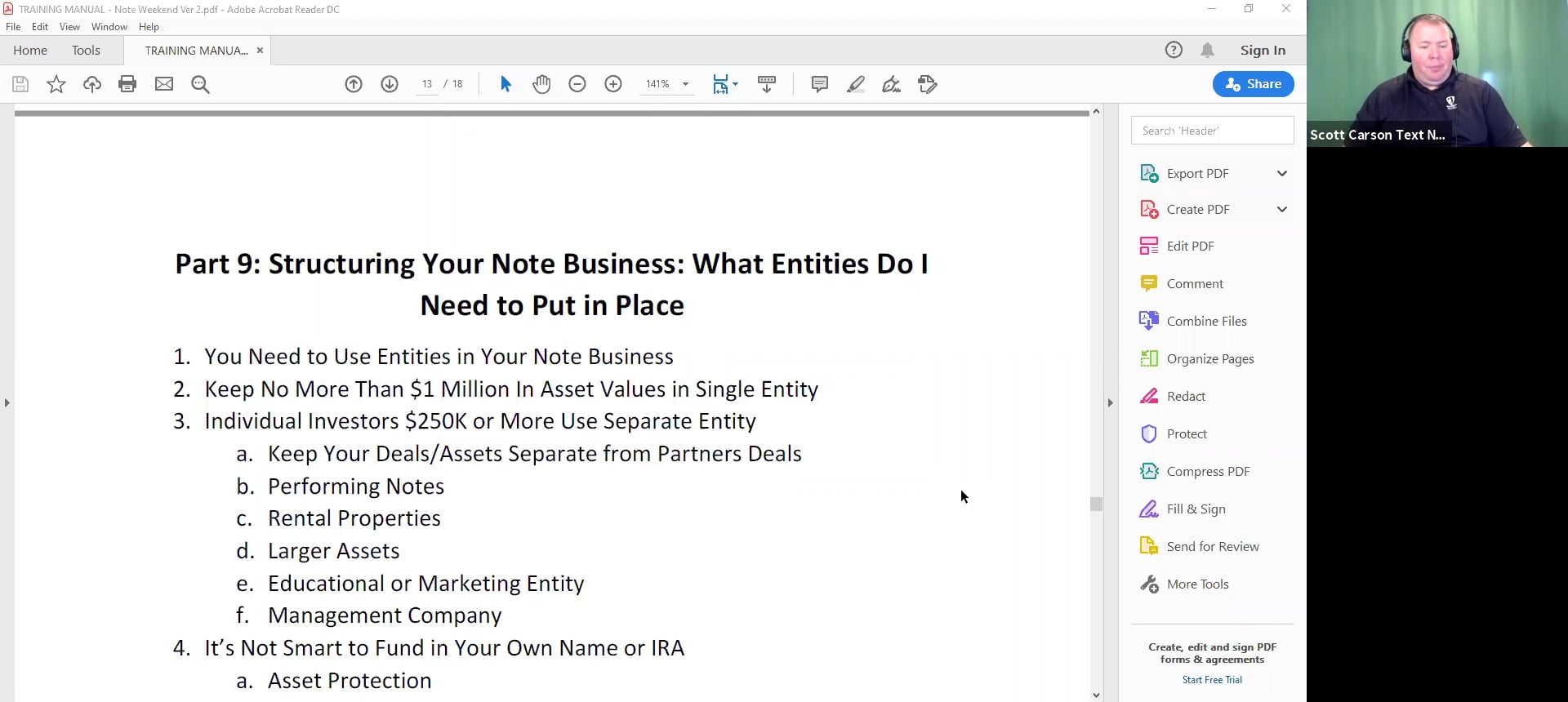The height and width of the screenshot is (702, 1568).
Task: Click the read mode scrolling icon
Action: point(767,84)
